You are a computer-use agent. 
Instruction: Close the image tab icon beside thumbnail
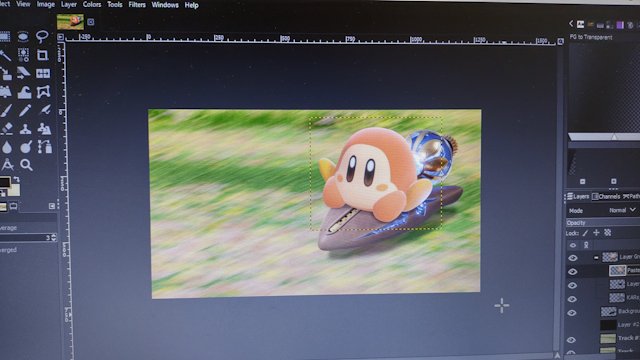click(x=91, y=22)
